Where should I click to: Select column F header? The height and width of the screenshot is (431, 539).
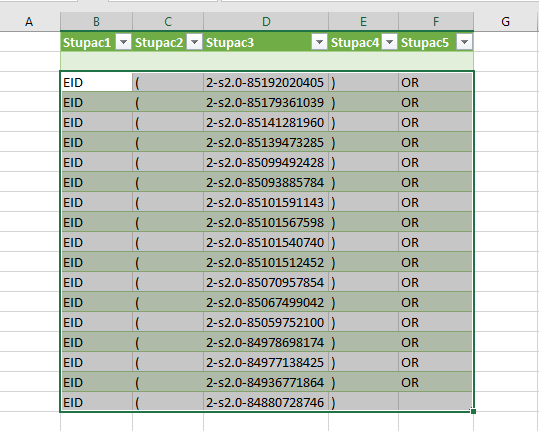(x=436, y=22)
